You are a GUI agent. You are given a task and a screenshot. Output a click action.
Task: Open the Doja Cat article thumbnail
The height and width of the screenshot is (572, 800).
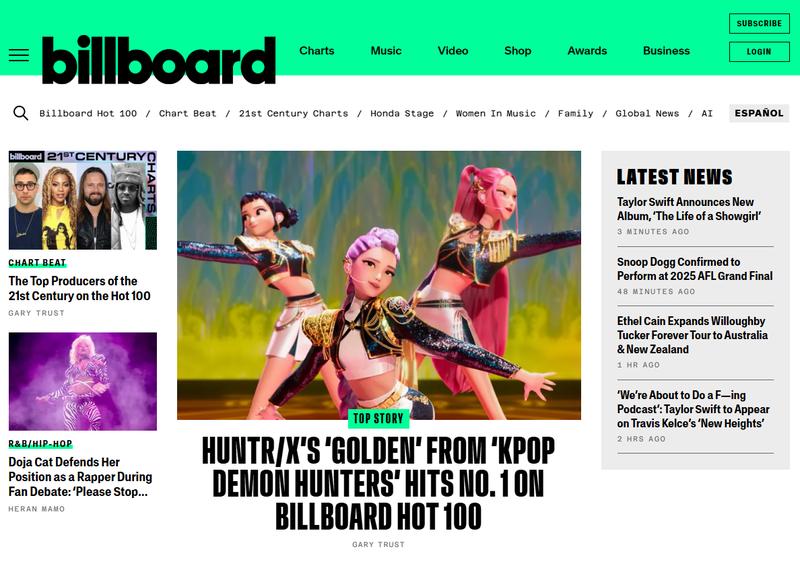(x=83, y=381)
